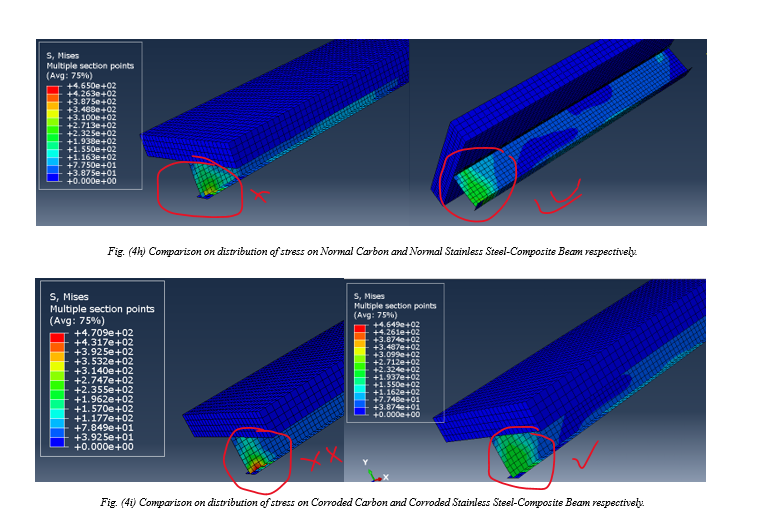757x509 pixels.
Task: Click the red swatch in top-left stress legend
Action: [52, 88]
